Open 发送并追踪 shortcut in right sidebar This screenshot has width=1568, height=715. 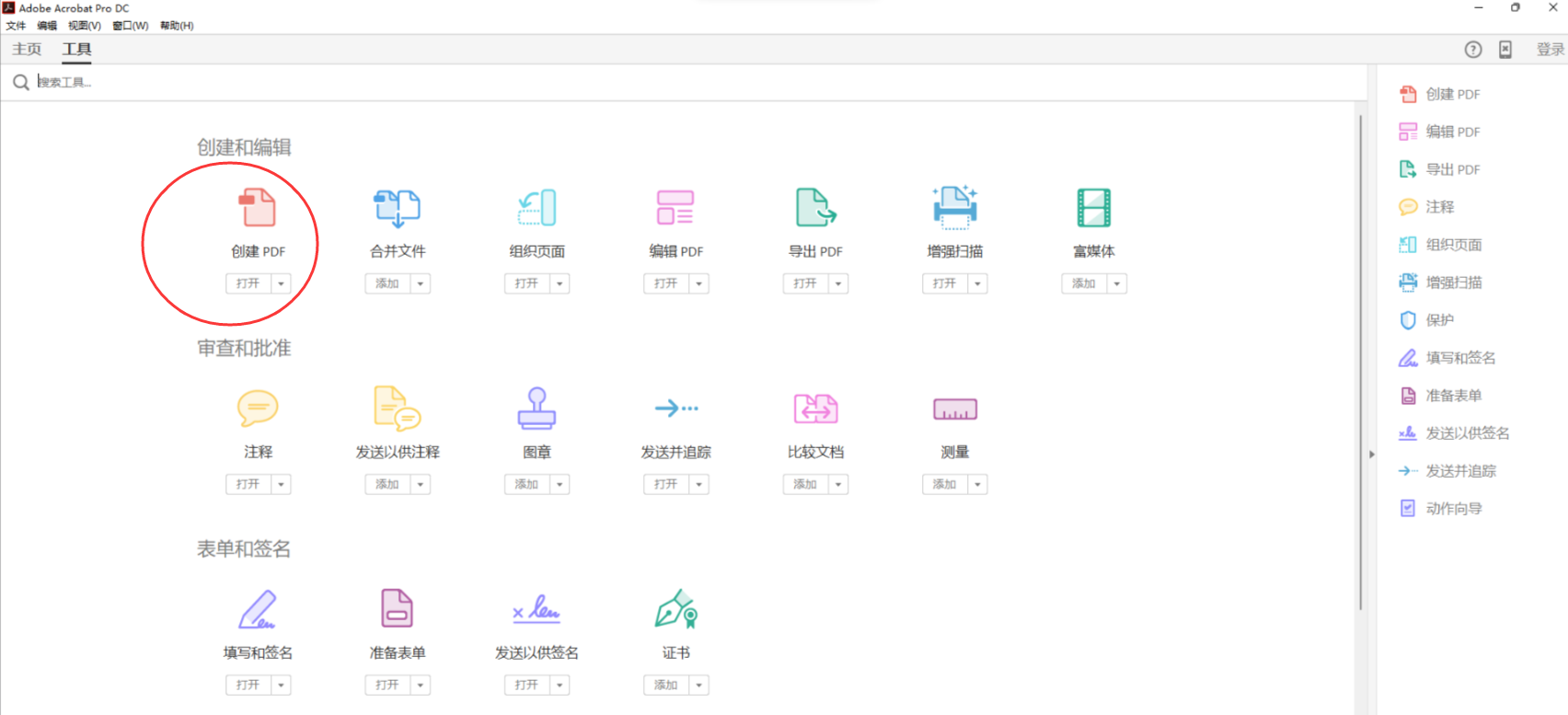pos(1447,471)
